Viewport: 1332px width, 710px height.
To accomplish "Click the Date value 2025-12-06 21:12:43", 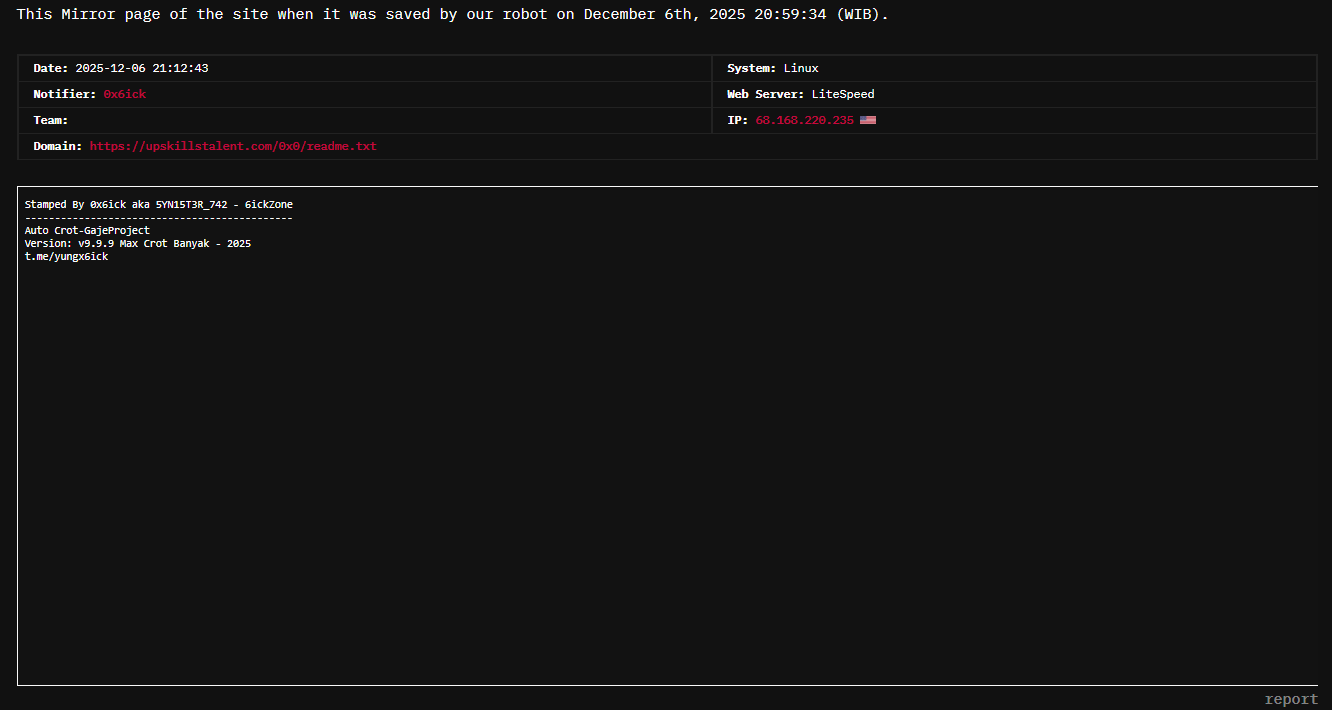I will 141,68.
